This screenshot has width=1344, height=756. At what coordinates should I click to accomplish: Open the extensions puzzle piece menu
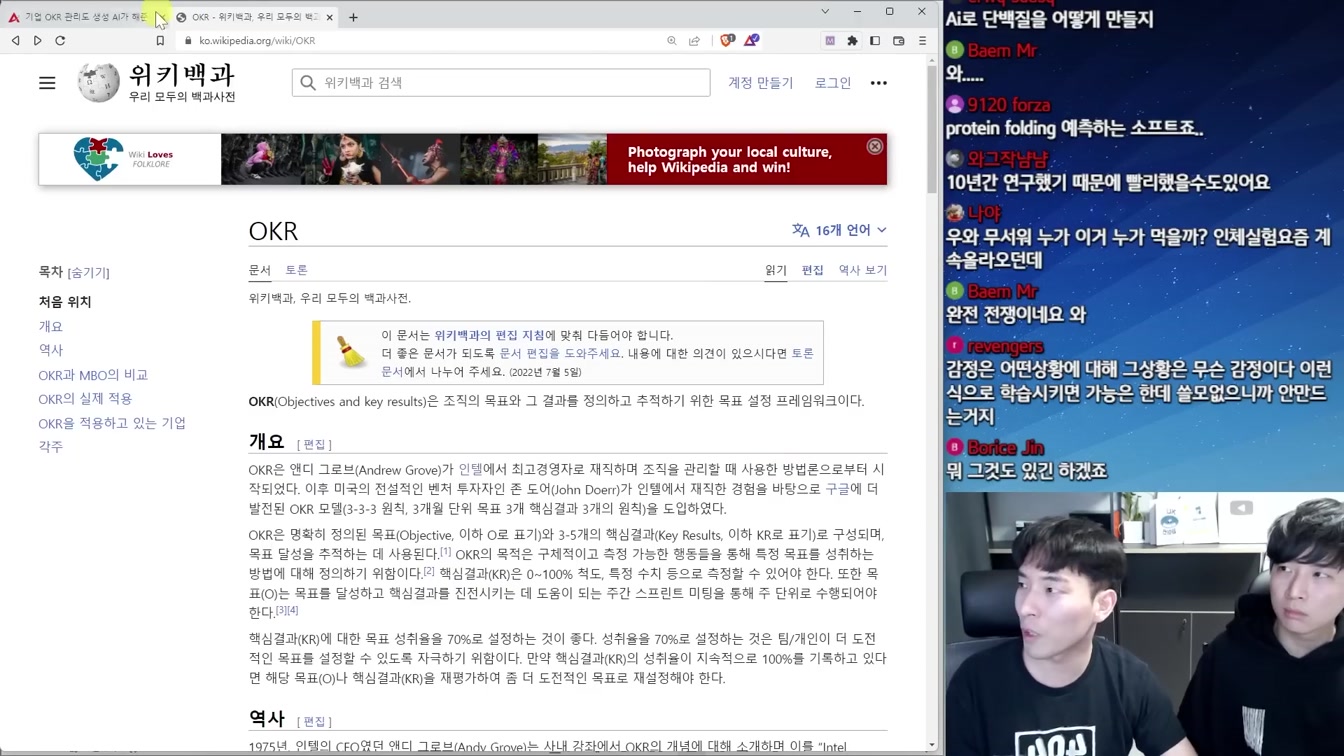[852, 41]
